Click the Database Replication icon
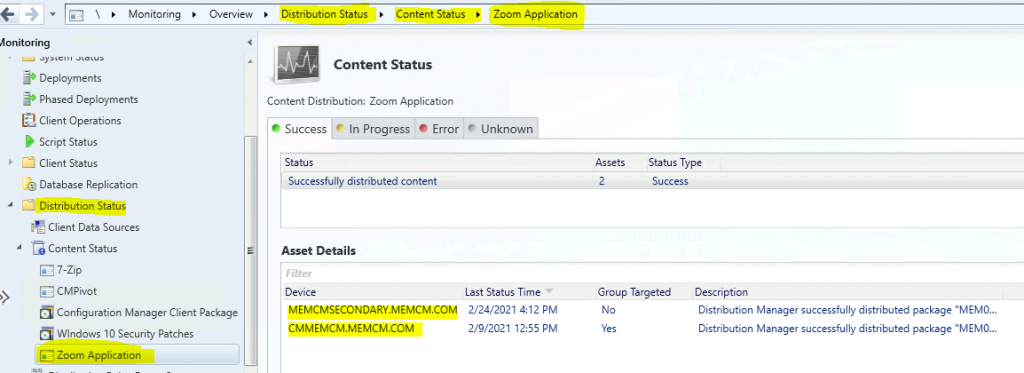 click(29, 185)
